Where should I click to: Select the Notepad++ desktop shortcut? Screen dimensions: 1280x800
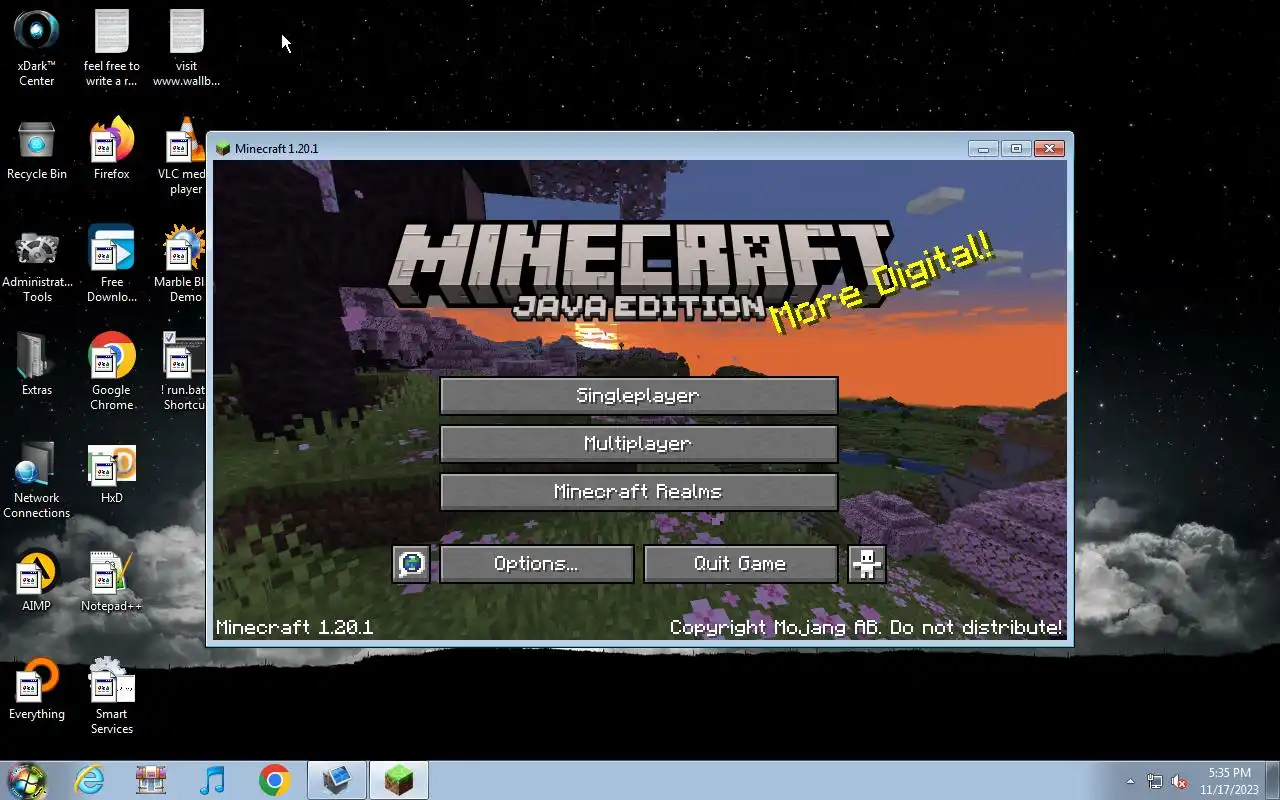click(x=112, y=582)
